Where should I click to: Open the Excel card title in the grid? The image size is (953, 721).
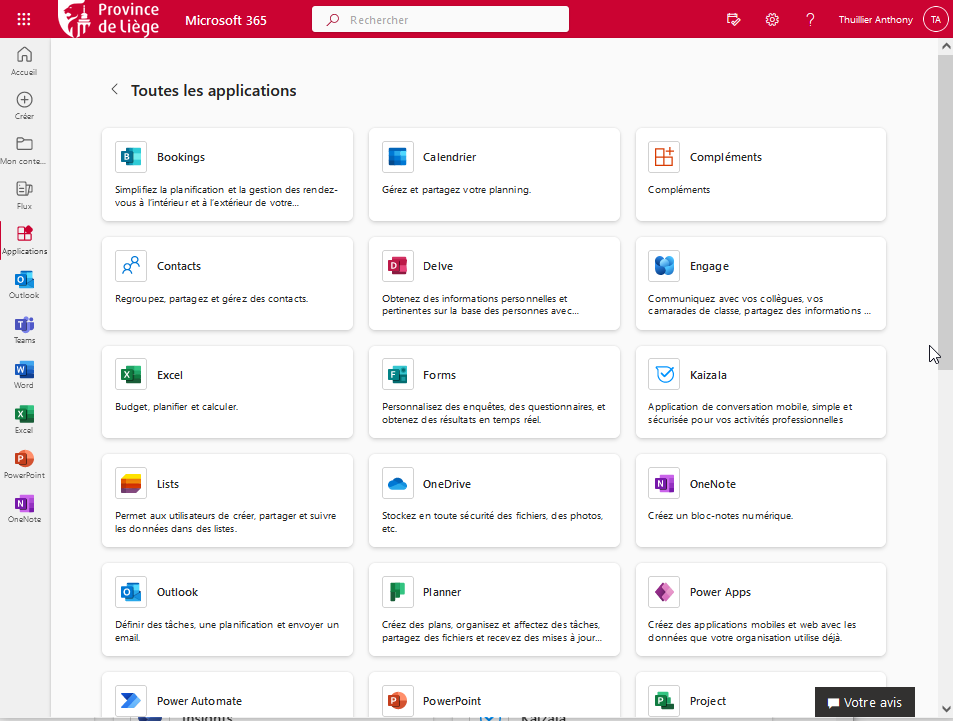click(170, 375)
